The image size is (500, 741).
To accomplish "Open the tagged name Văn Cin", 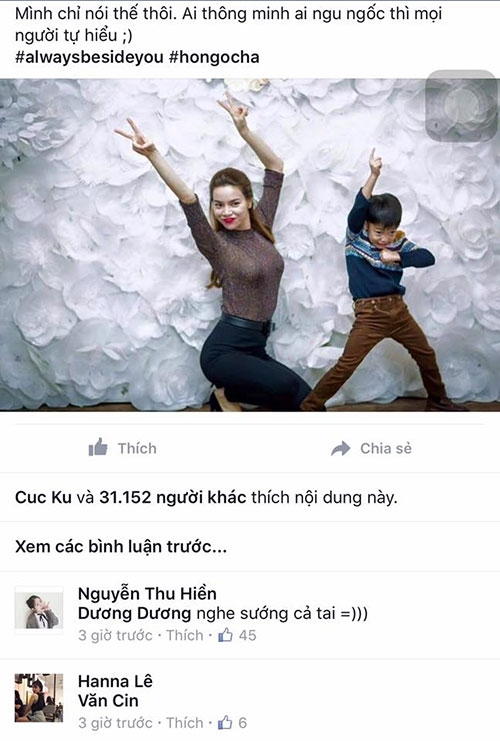I will point(108,700).
